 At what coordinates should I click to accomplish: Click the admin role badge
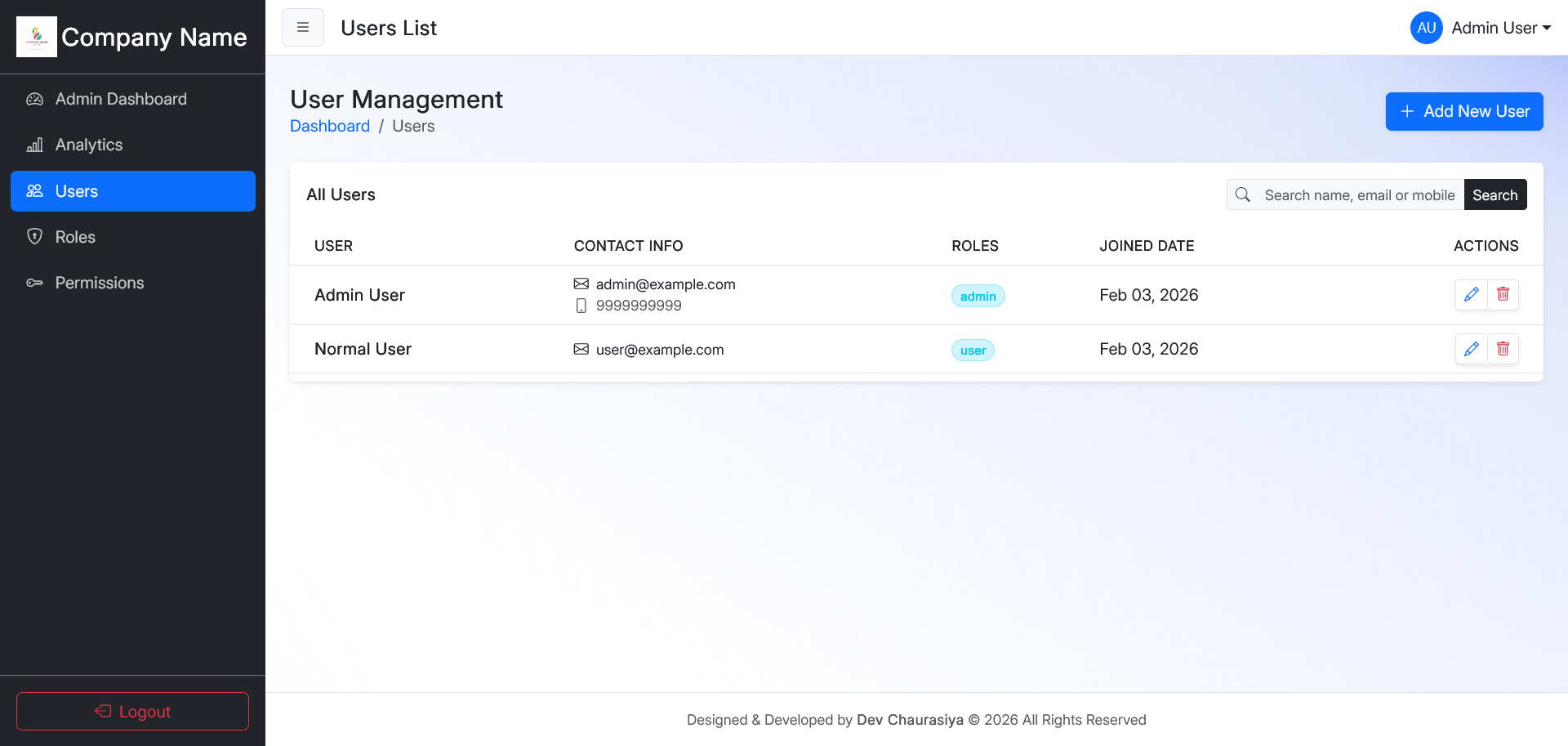pyautogui.click(x=978, y=296)
